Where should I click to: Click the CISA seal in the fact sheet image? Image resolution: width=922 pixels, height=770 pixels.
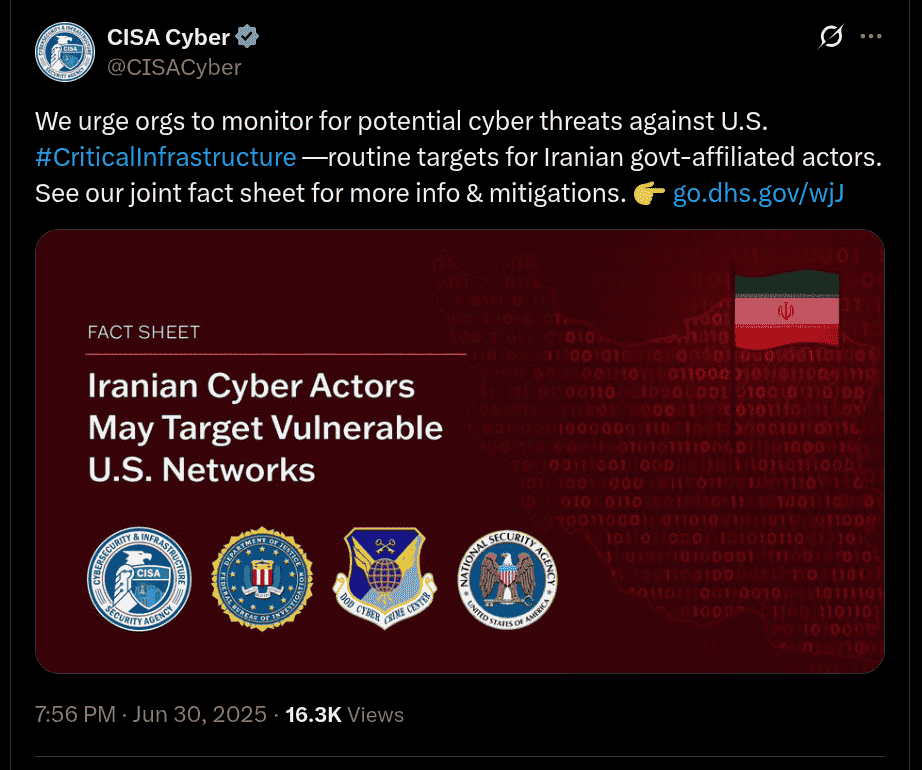click(139, 576)
